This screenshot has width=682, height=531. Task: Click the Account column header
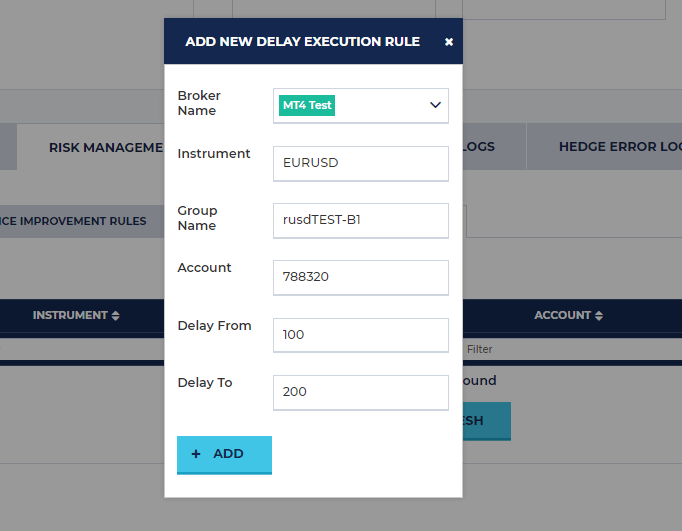pyautogui.click(x=562, y=315)
